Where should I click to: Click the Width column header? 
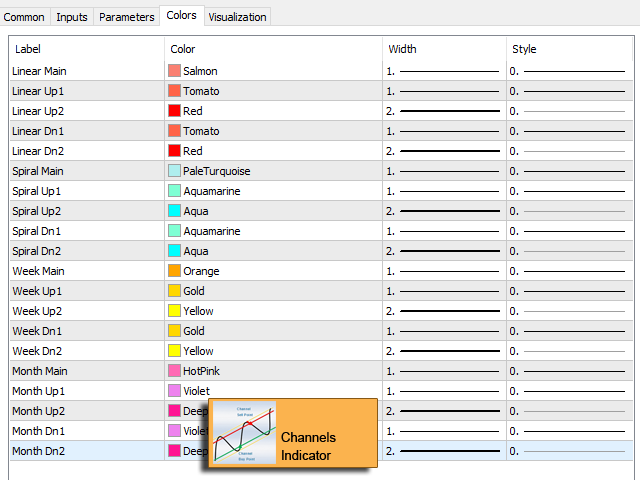pyautogui.click(x=402, y=49)
